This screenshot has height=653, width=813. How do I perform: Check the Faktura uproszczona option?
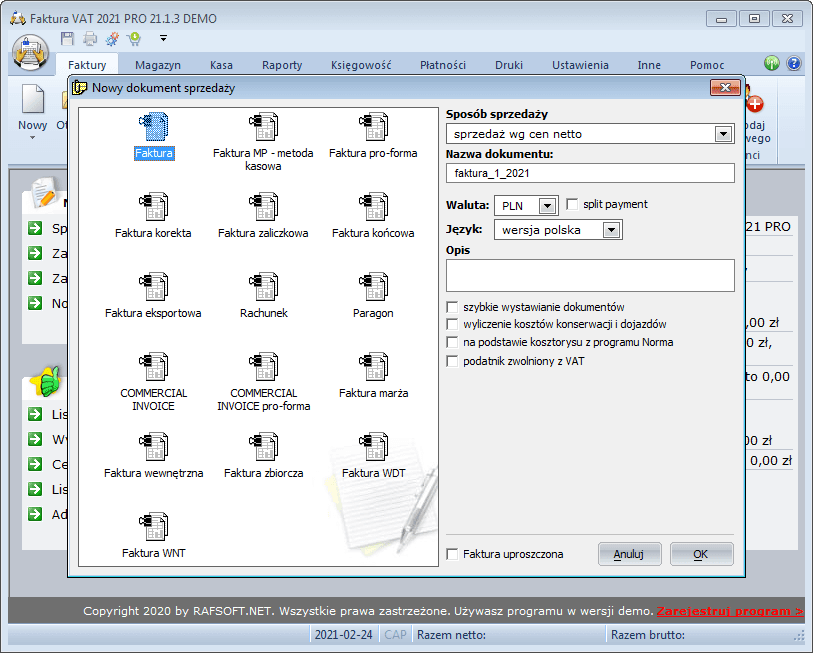pyautogui.click(x=453, y=554)
